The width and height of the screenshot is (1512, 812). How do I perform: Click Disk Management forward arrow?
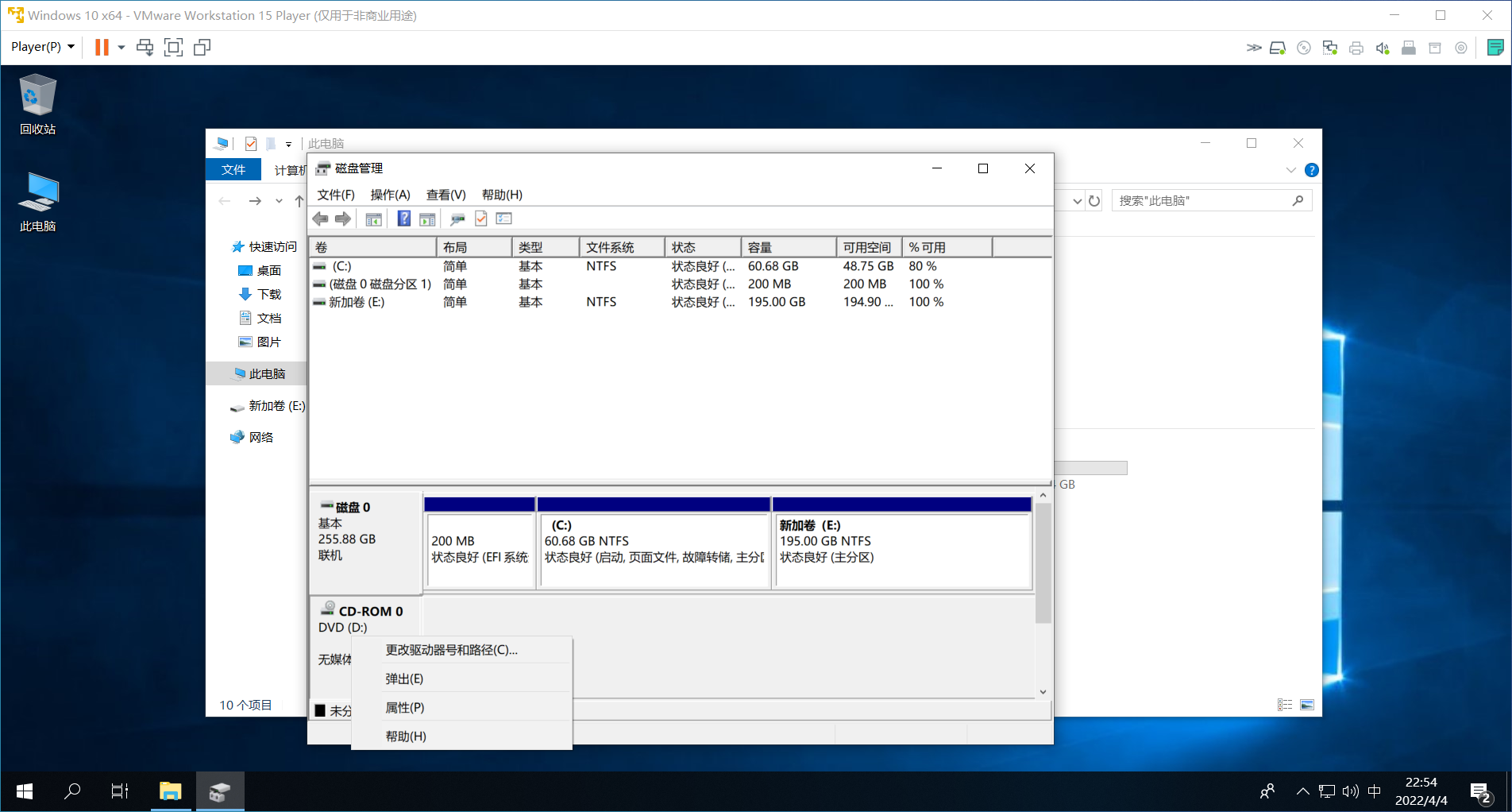(343, 218)
